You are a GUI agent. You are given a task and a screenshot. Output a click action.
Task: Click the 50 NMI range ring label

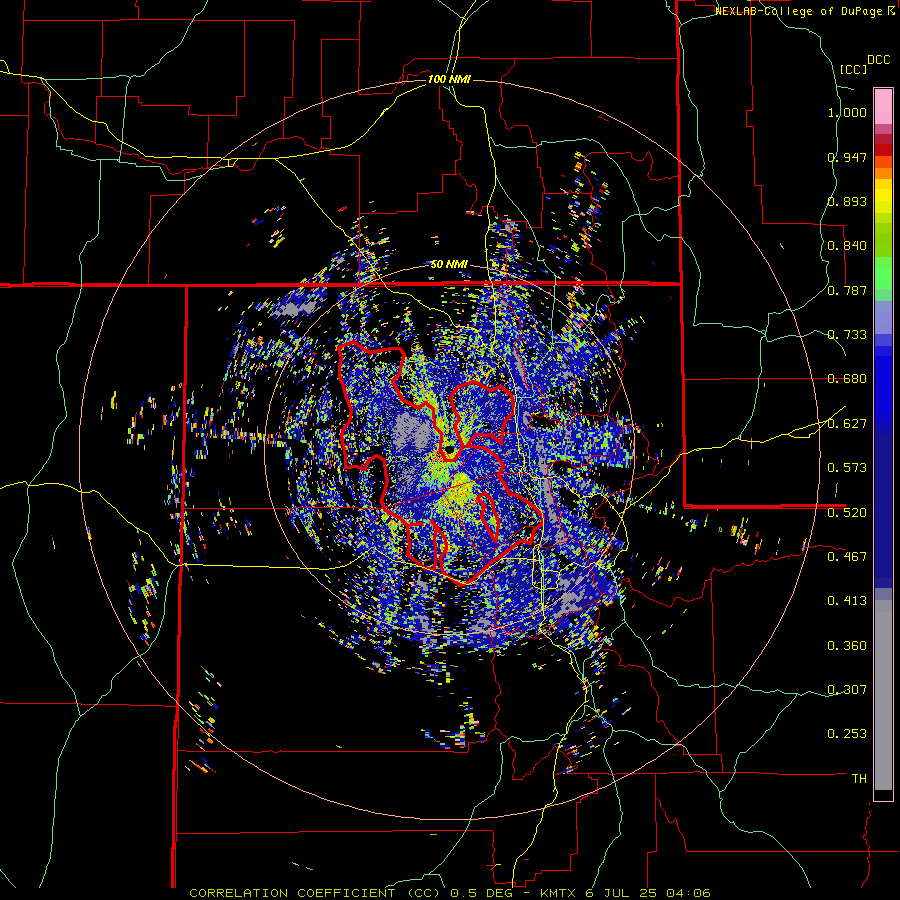click(x=449, y=264)
